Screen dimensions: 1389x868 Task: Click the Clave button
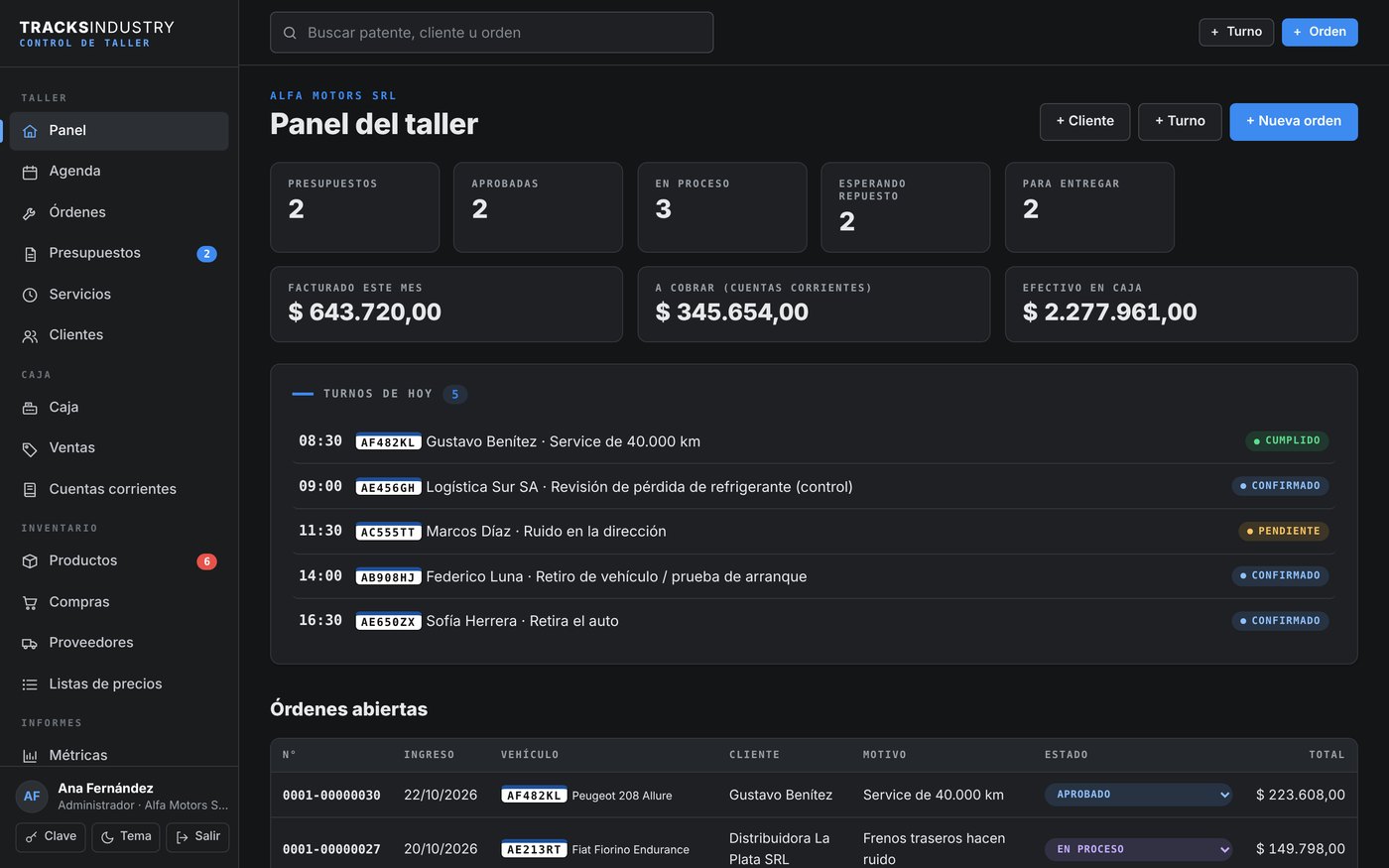click(51, 837)
